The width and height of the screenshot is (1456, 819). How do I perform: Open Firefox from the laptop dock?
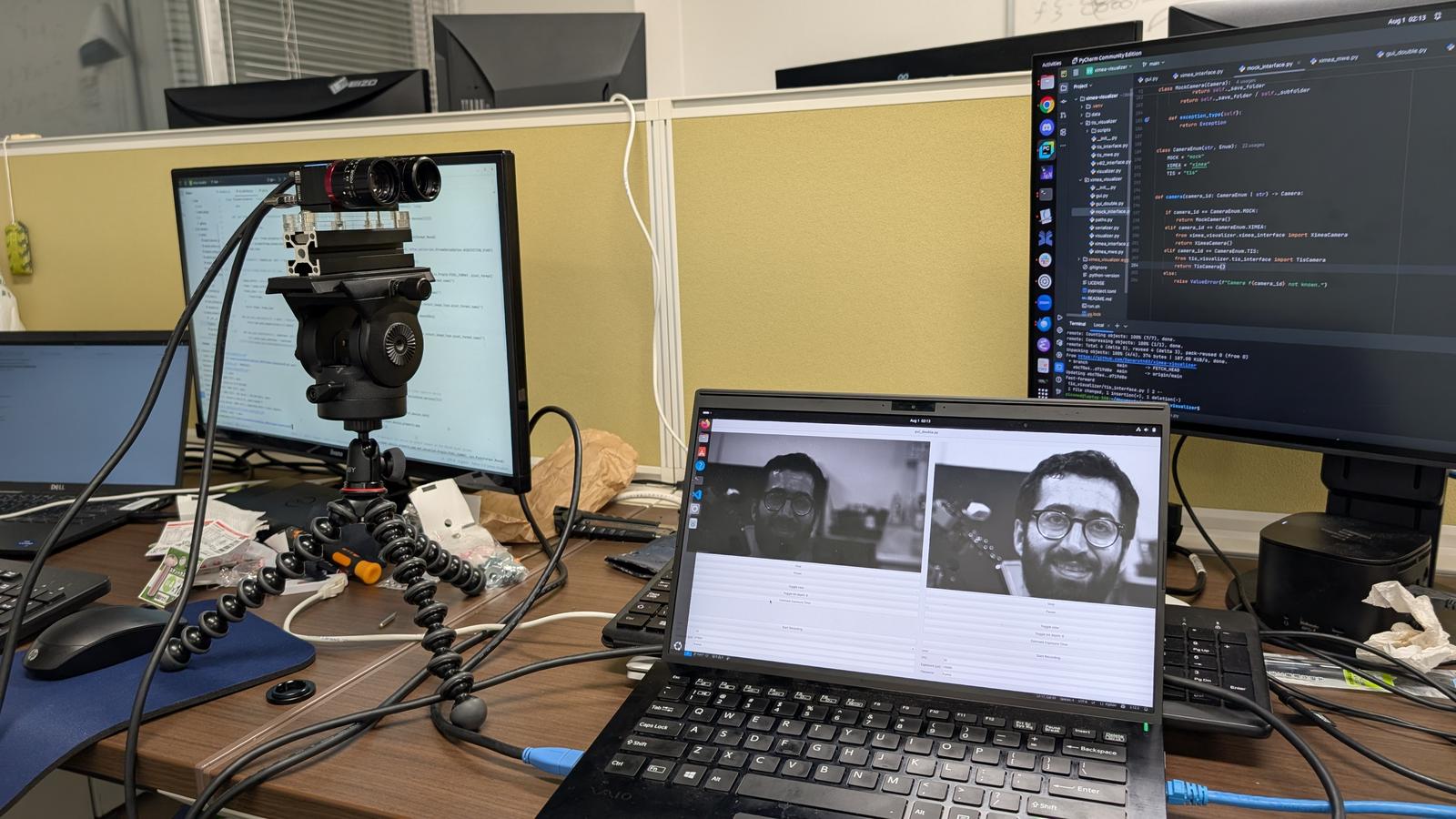[x=703, y=424]
